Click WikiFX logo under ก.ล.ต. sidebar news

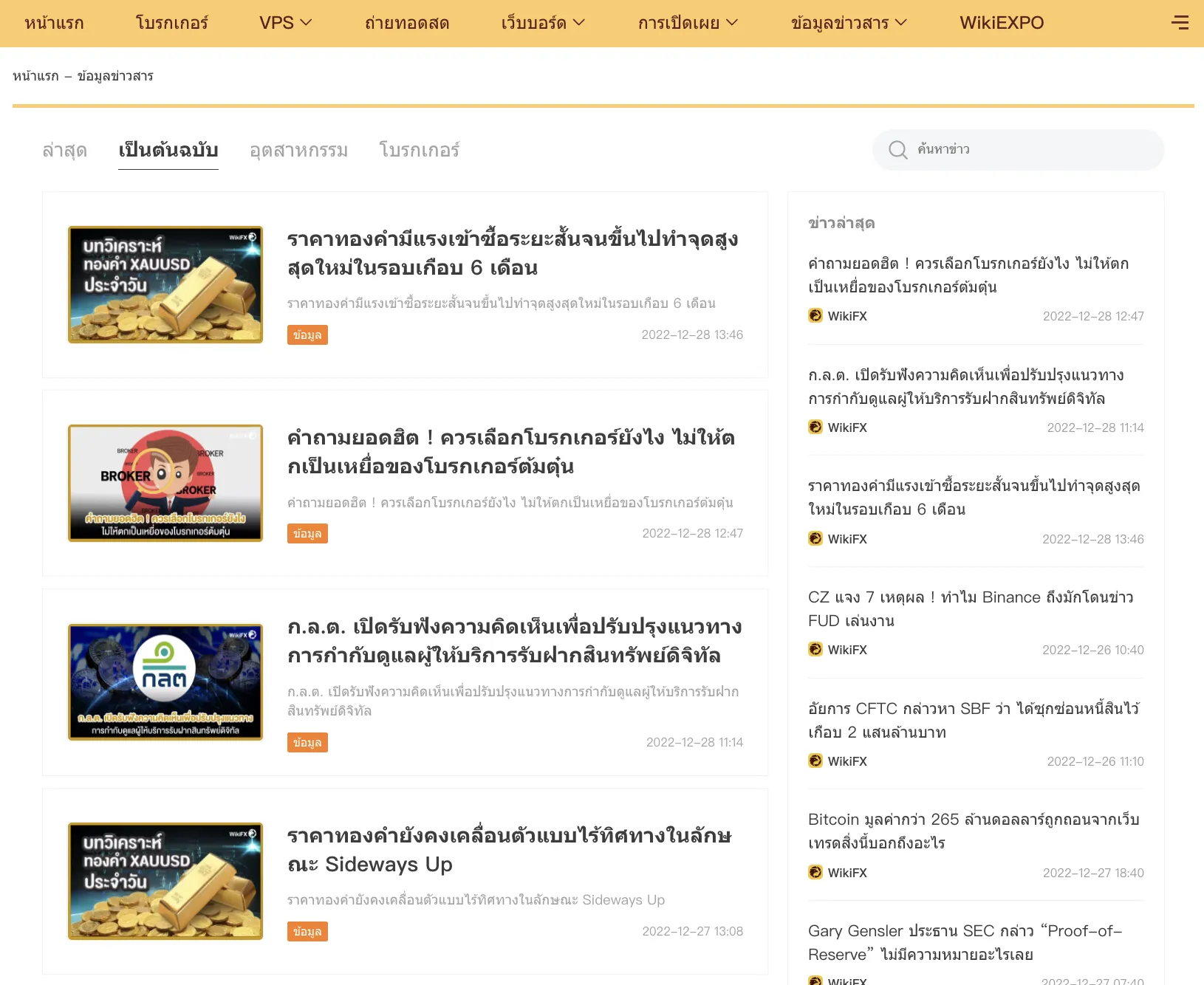click(x=815, y=427)
